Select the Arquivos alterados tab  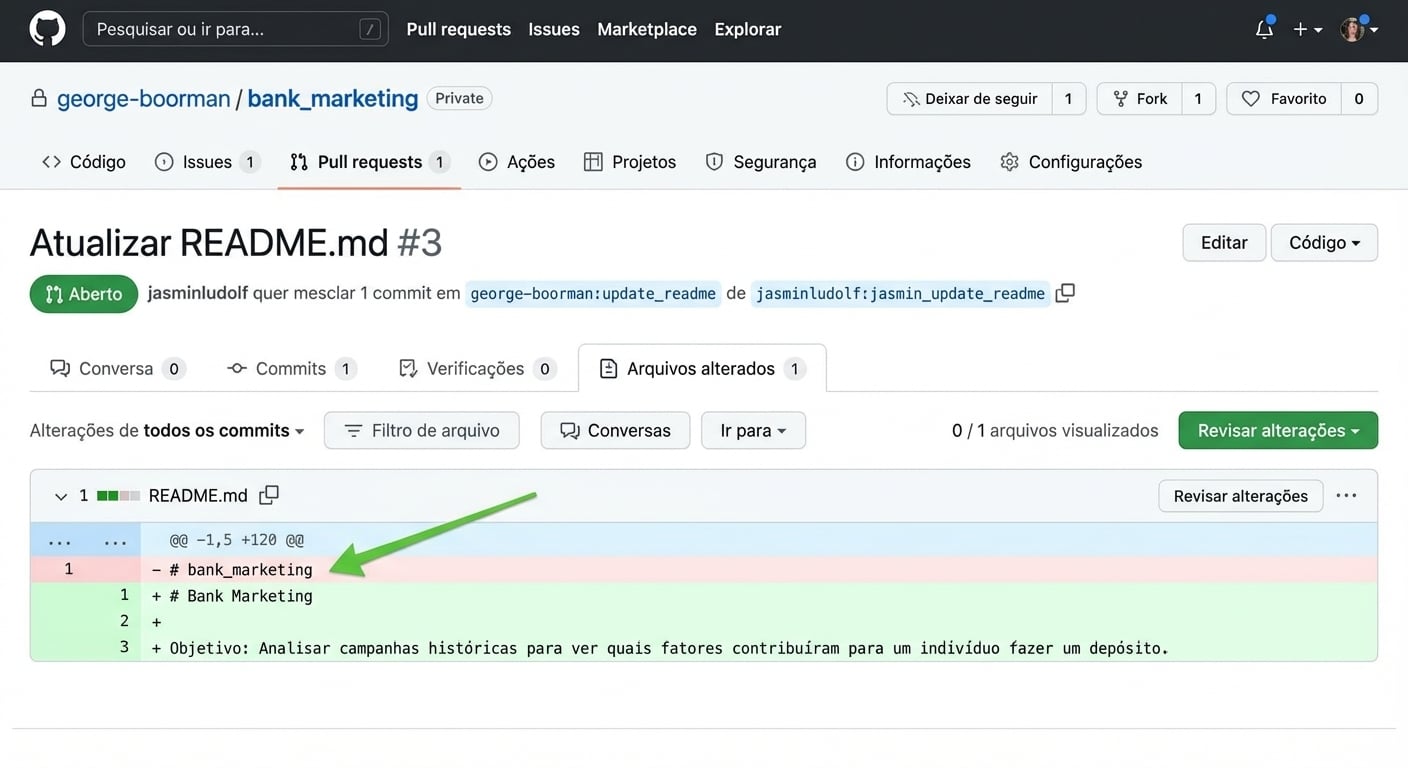702,369
